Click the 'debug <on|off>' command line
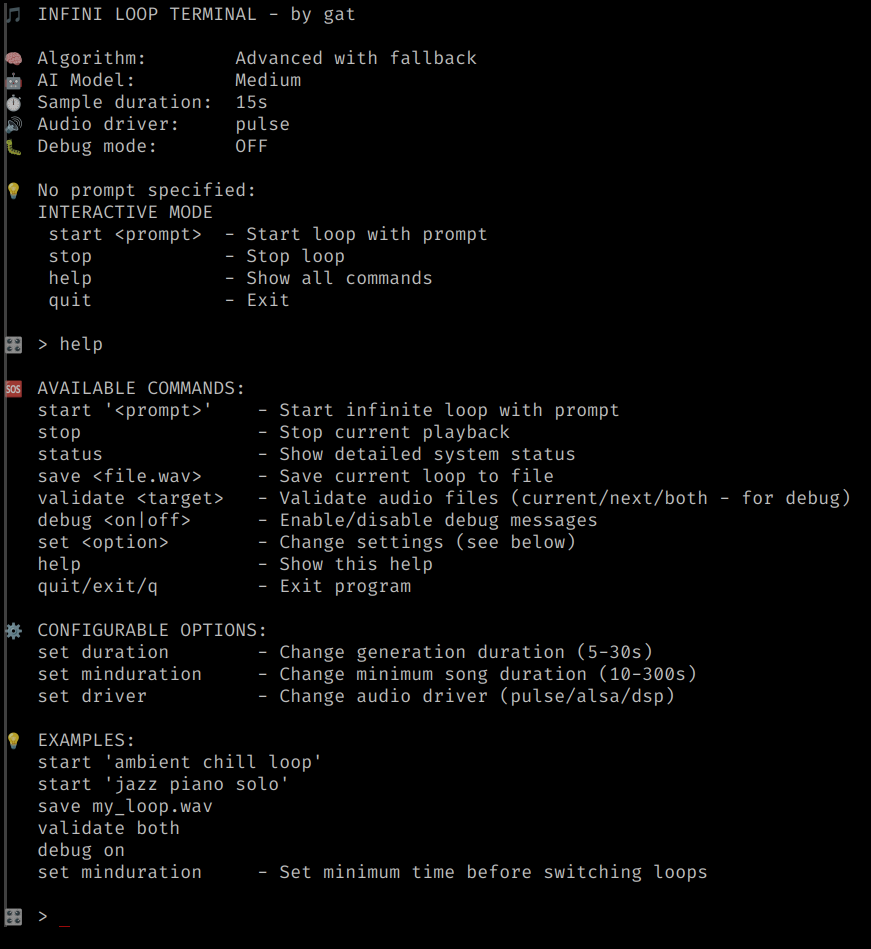The image size is (871, 949). (317, 520)
